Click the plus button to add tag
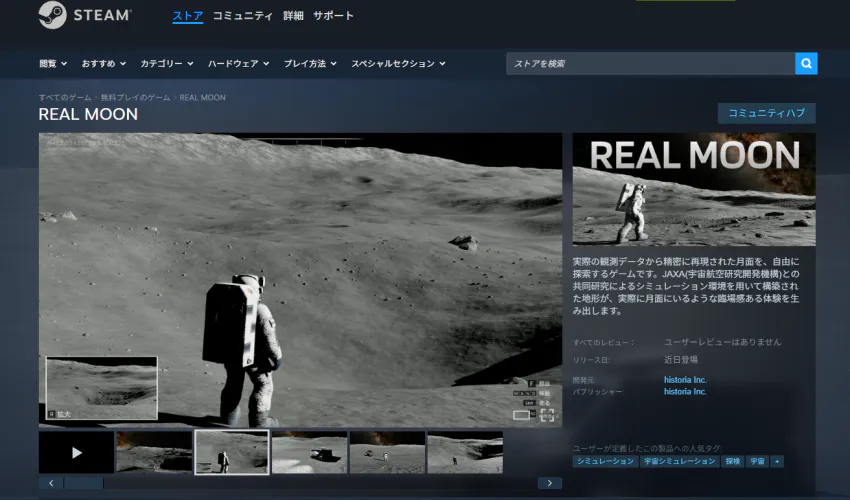The height and width of the screenshot is (500, 850). (777, 461)
